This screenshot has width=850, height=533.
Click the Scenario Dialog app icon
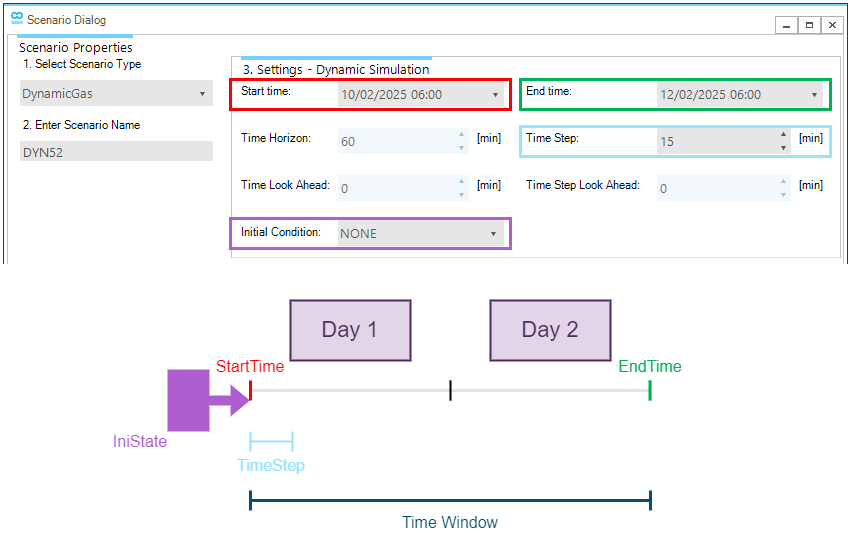tap(17, 18)
